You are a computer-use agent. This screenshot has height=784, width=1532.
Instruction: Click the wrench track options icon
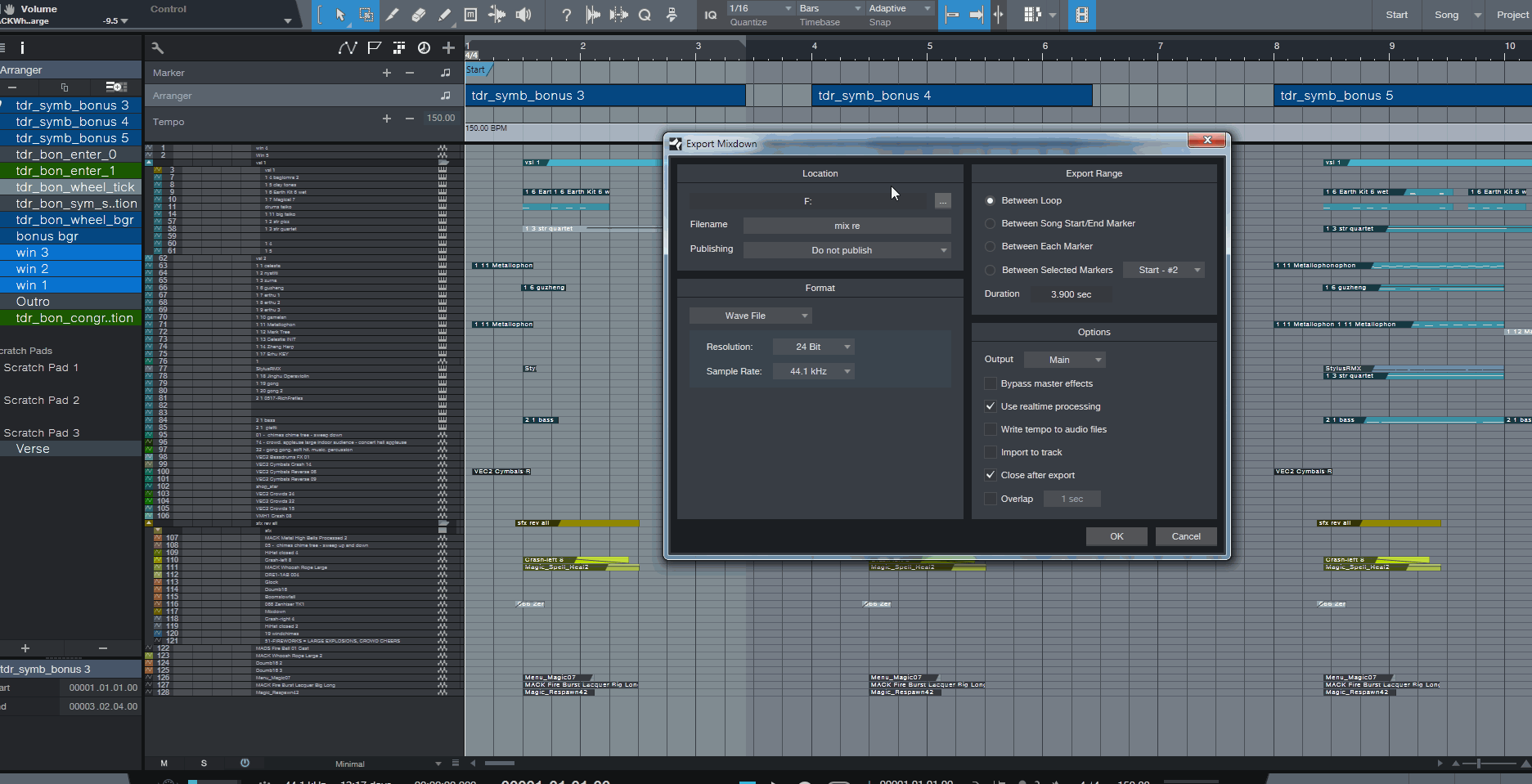pos(158,48)
